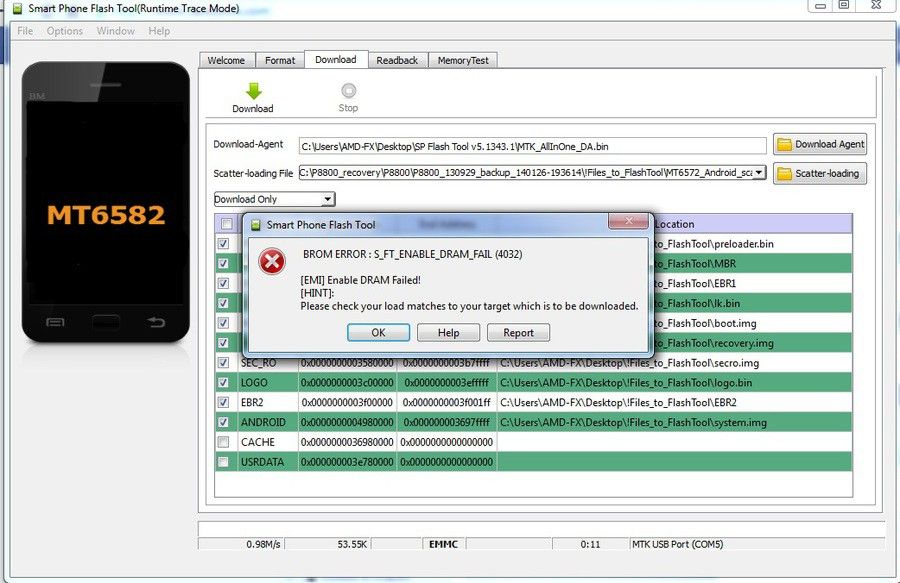This screenshot has height=583, width=900.
Task: Uncheck the MBR row checkbox
Action: pyautogui.click(x=223, y=263)
